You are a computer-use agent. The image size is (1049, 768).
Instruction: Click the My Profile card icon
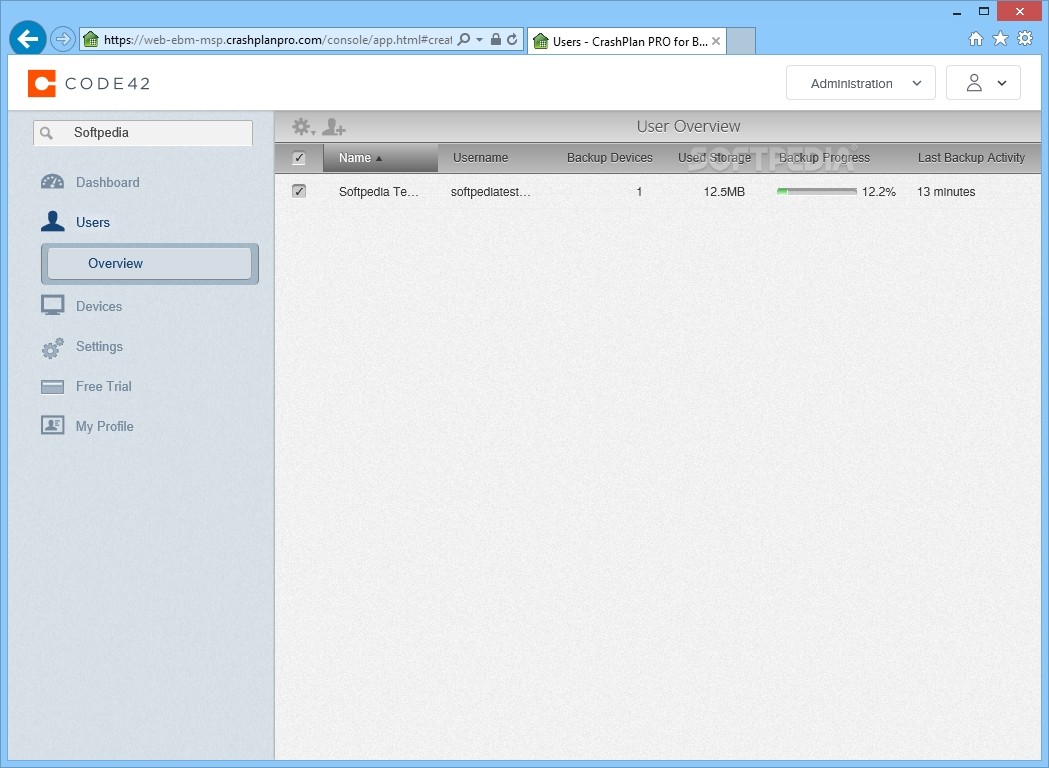[52, 425]
